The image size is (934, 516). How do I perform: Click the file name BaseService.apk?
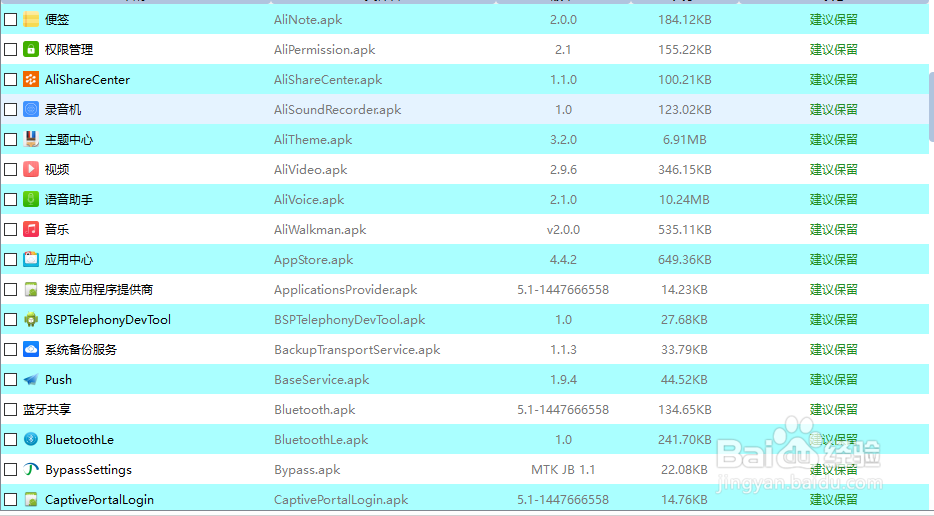pos(322,380)
